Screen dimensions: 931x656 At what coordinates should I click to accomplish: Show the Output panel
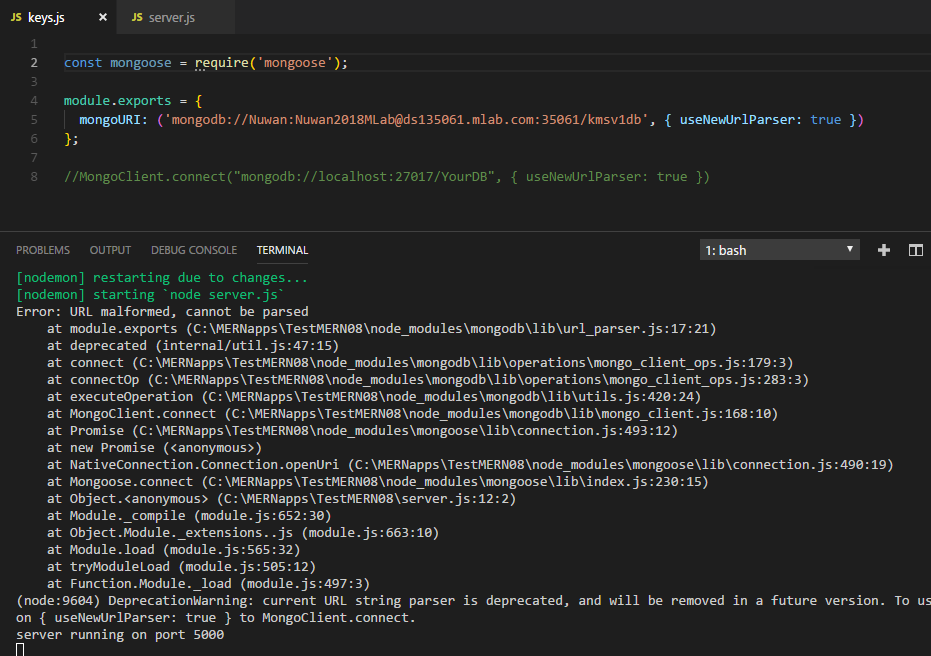pos(110,250)
